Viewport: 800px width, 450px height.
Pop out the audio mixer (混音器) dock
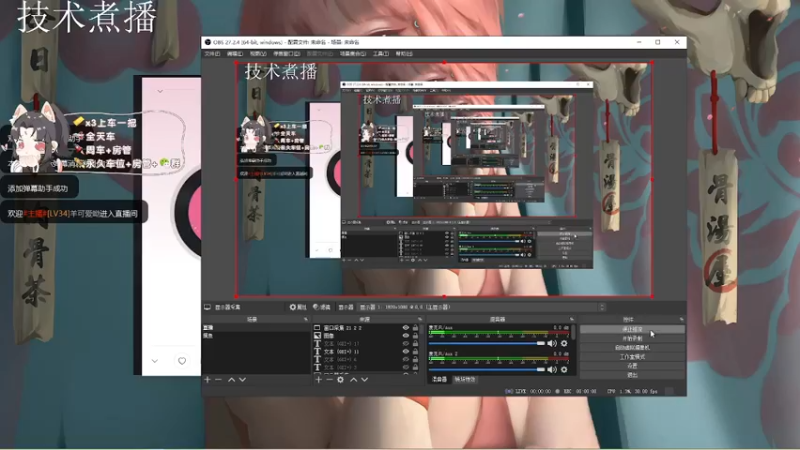[571, 319]
